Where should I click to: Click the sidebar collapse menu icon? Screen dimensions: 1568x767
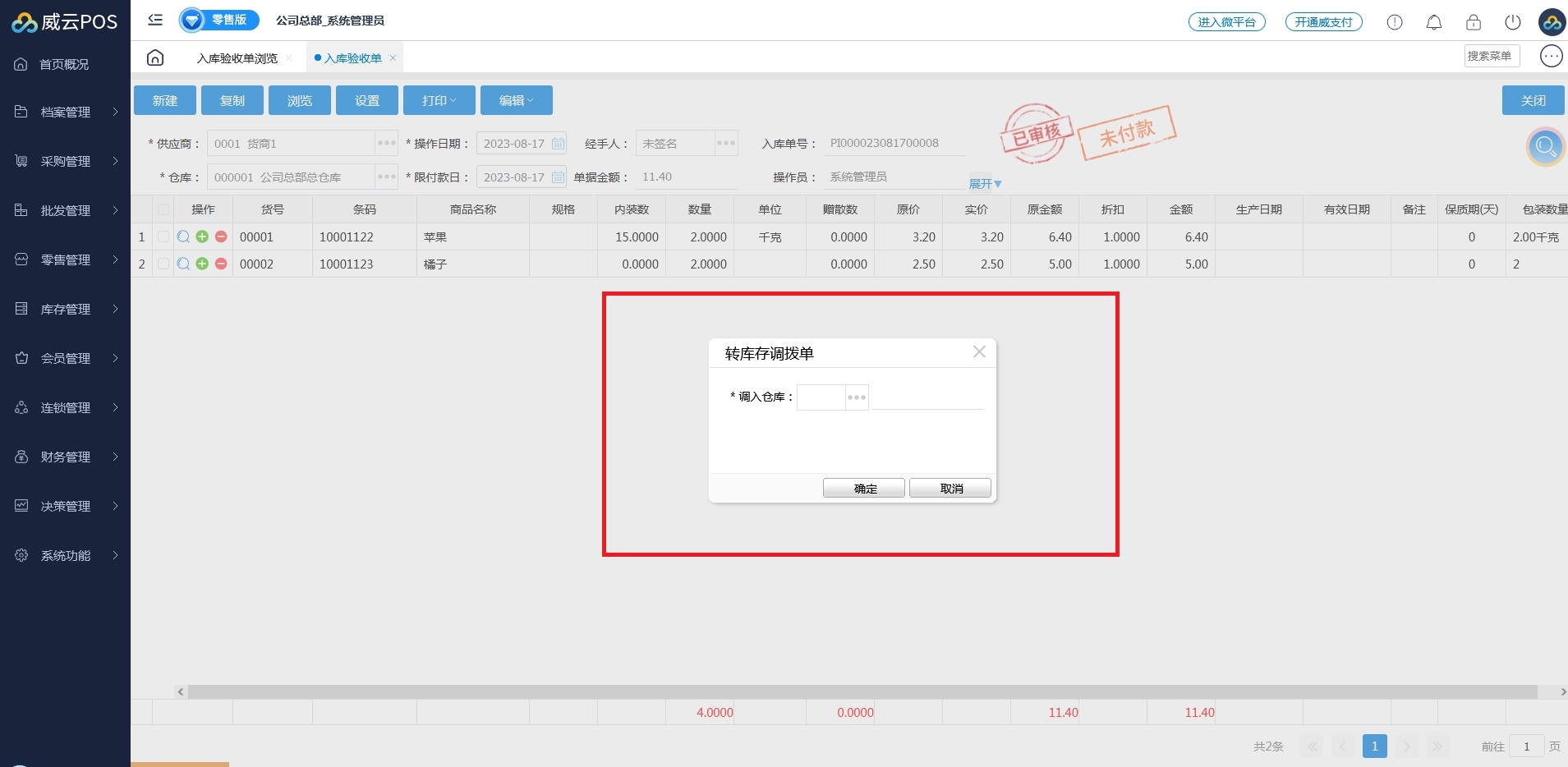click(x=155, y=20)
